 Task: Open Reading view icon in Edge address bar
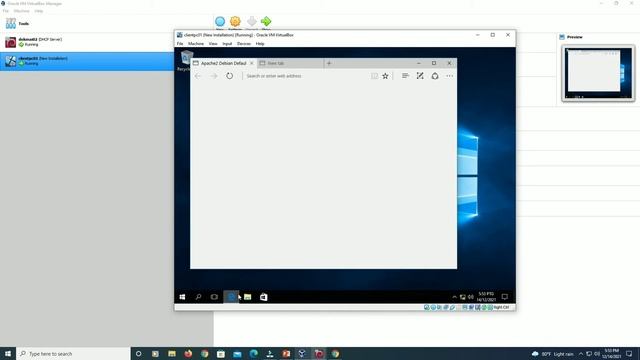(374, 76)
